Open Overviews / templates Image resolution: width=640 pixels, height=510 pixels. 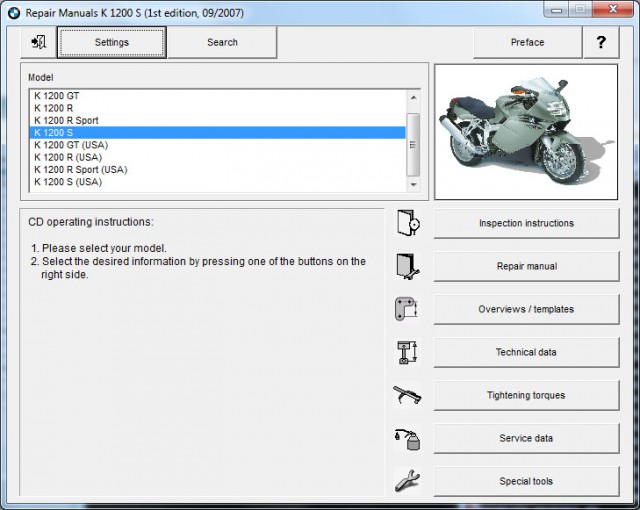527,309
